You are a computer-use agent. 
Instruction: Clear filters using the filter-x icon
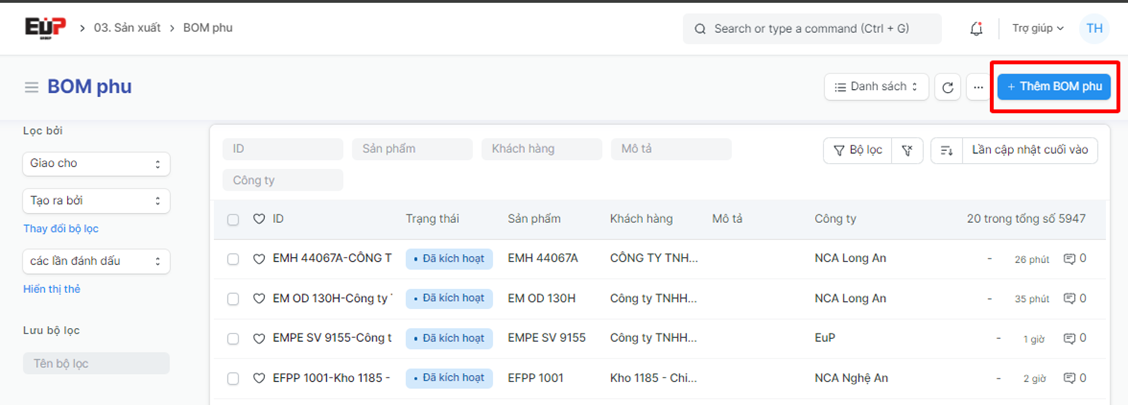(907, 150)
